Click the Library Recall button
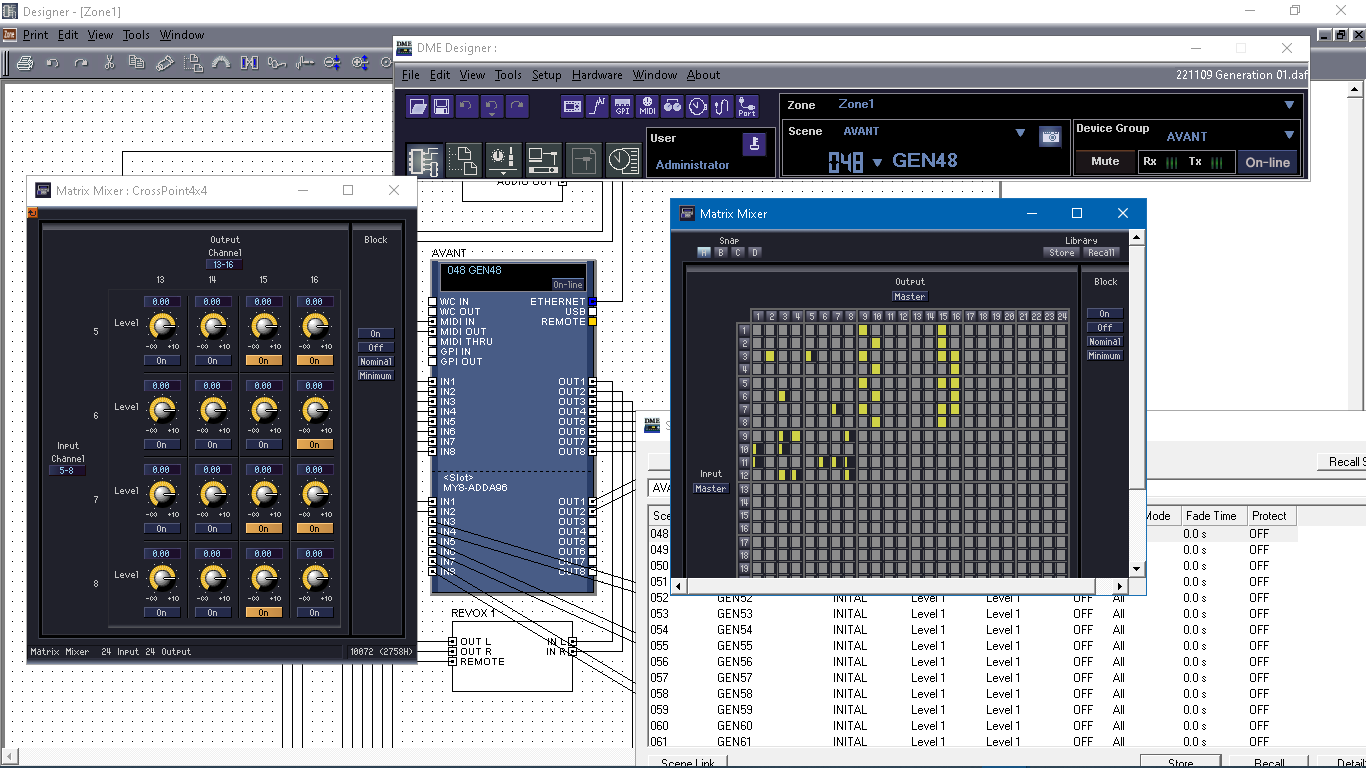 (1101, 253)
